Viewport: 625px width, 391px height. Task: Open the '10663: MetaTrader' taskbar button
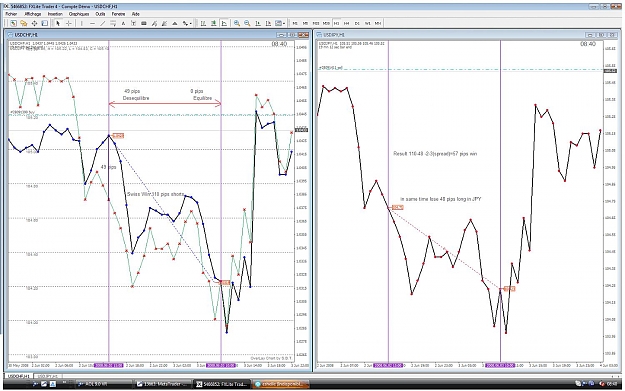pos(163,384)
